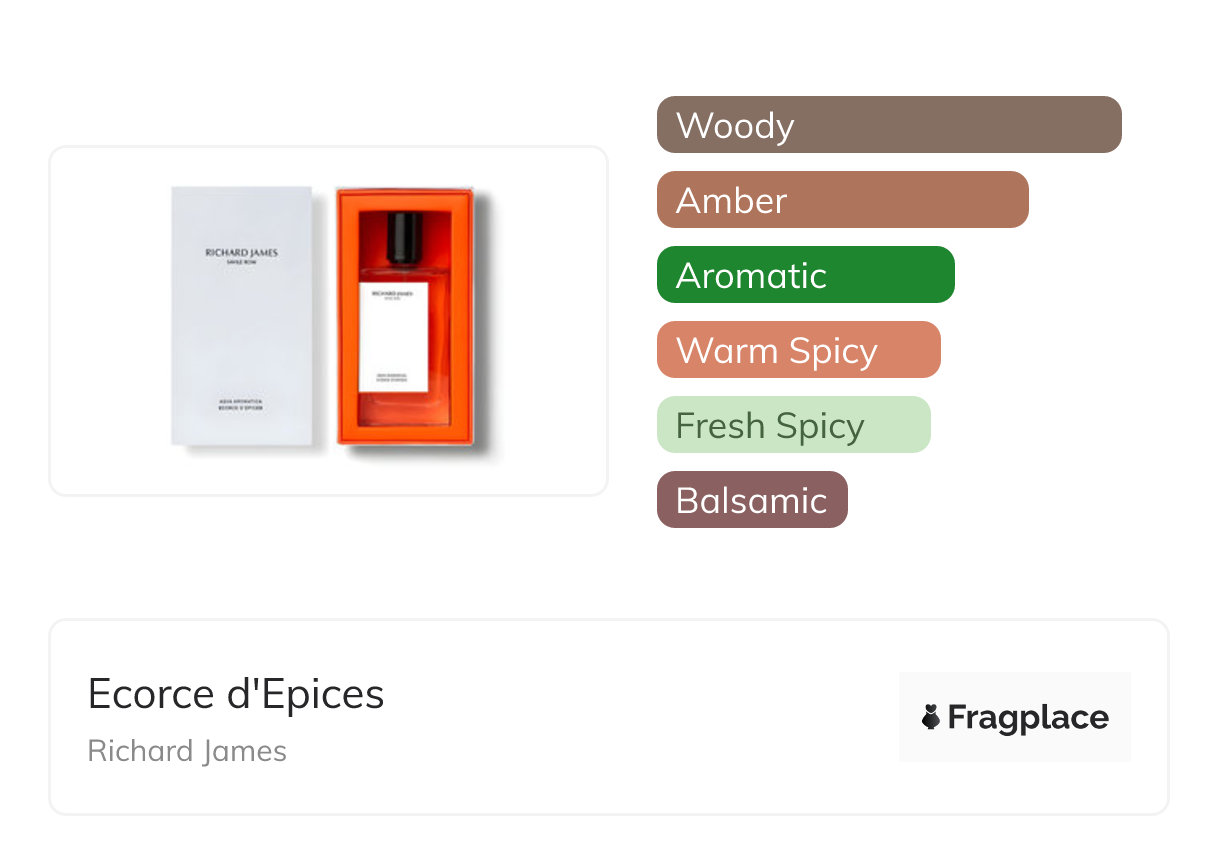Pick the Warm Spicy accord bar
This screenshot has width=1218, height=864.
point(798,350)
